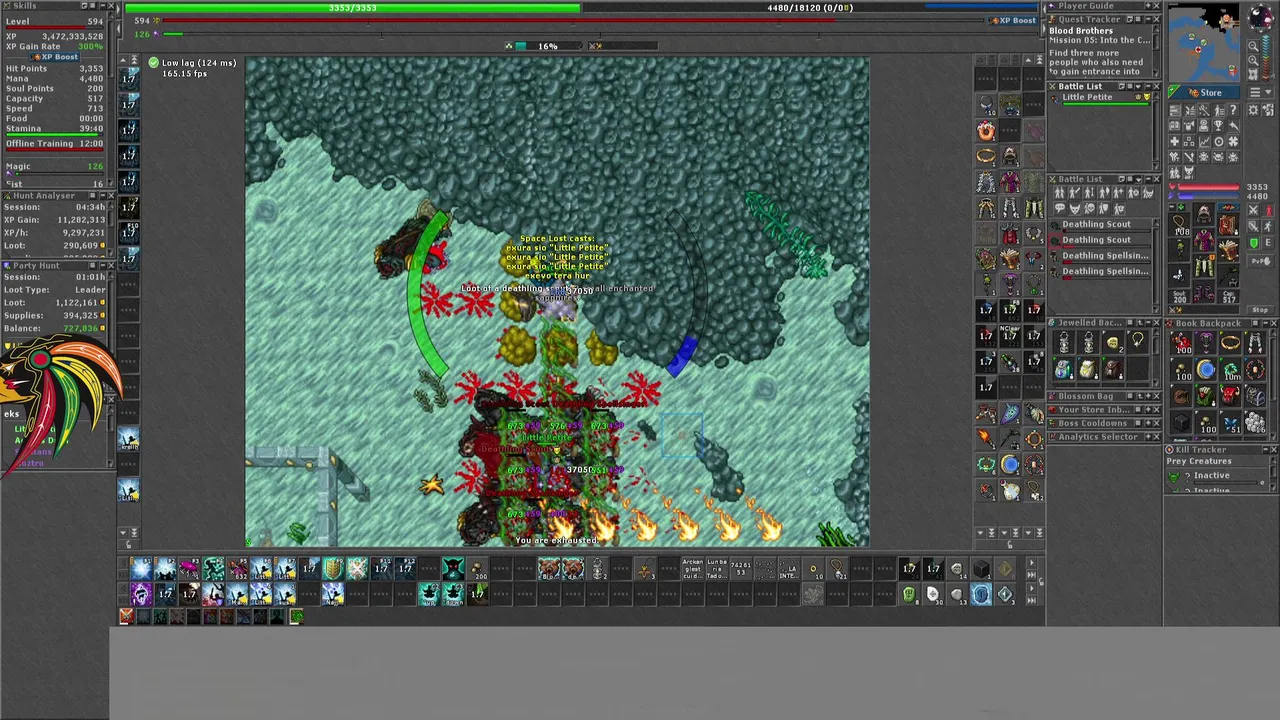Image resolution: width=1280 pixels, height=720 pixels.
Task: Click the question mark help icon
Action: [x=1233, y=110]
